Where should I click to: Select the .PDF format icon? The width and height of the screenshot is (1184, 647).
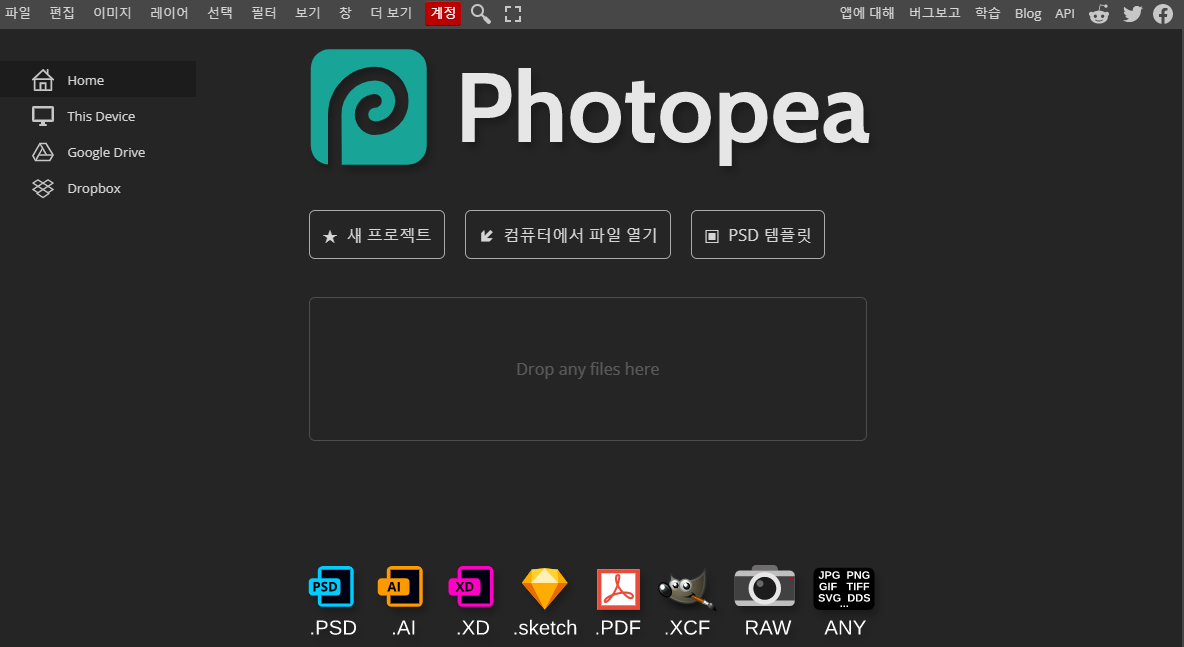click(618, 588)
